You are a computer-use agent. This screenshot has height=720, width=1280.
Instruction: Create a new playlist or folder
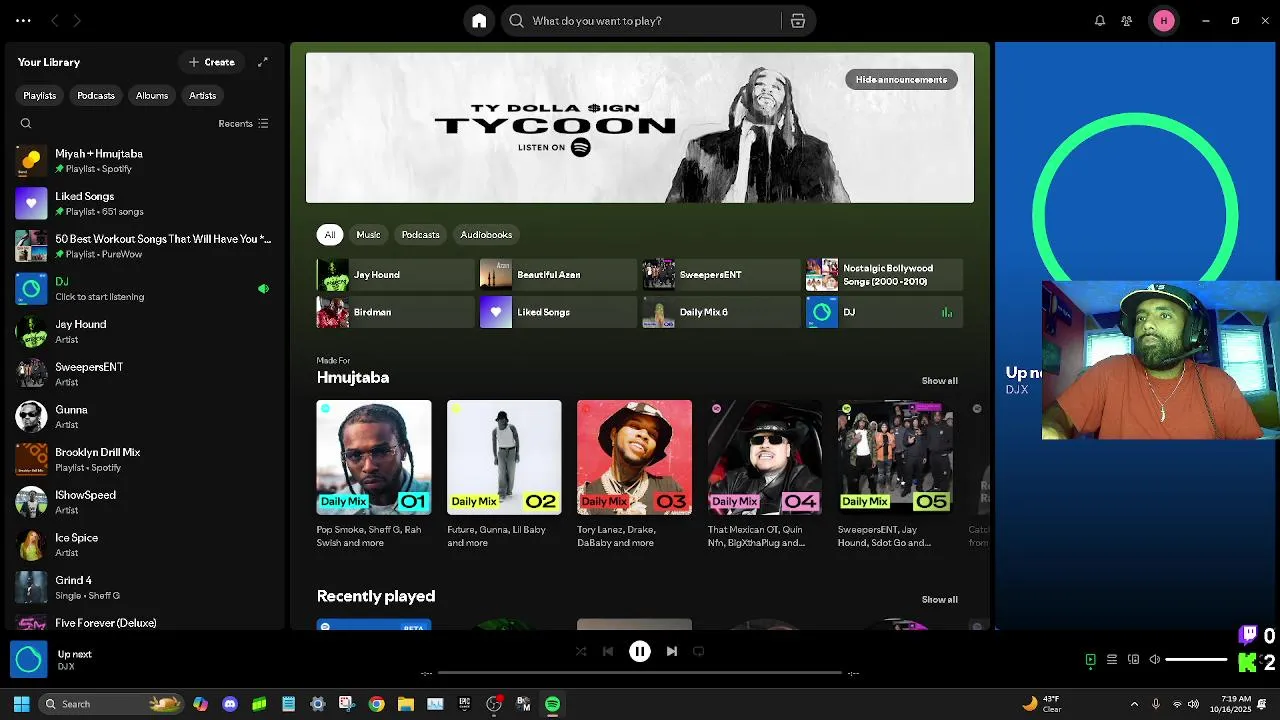[212, 62]
